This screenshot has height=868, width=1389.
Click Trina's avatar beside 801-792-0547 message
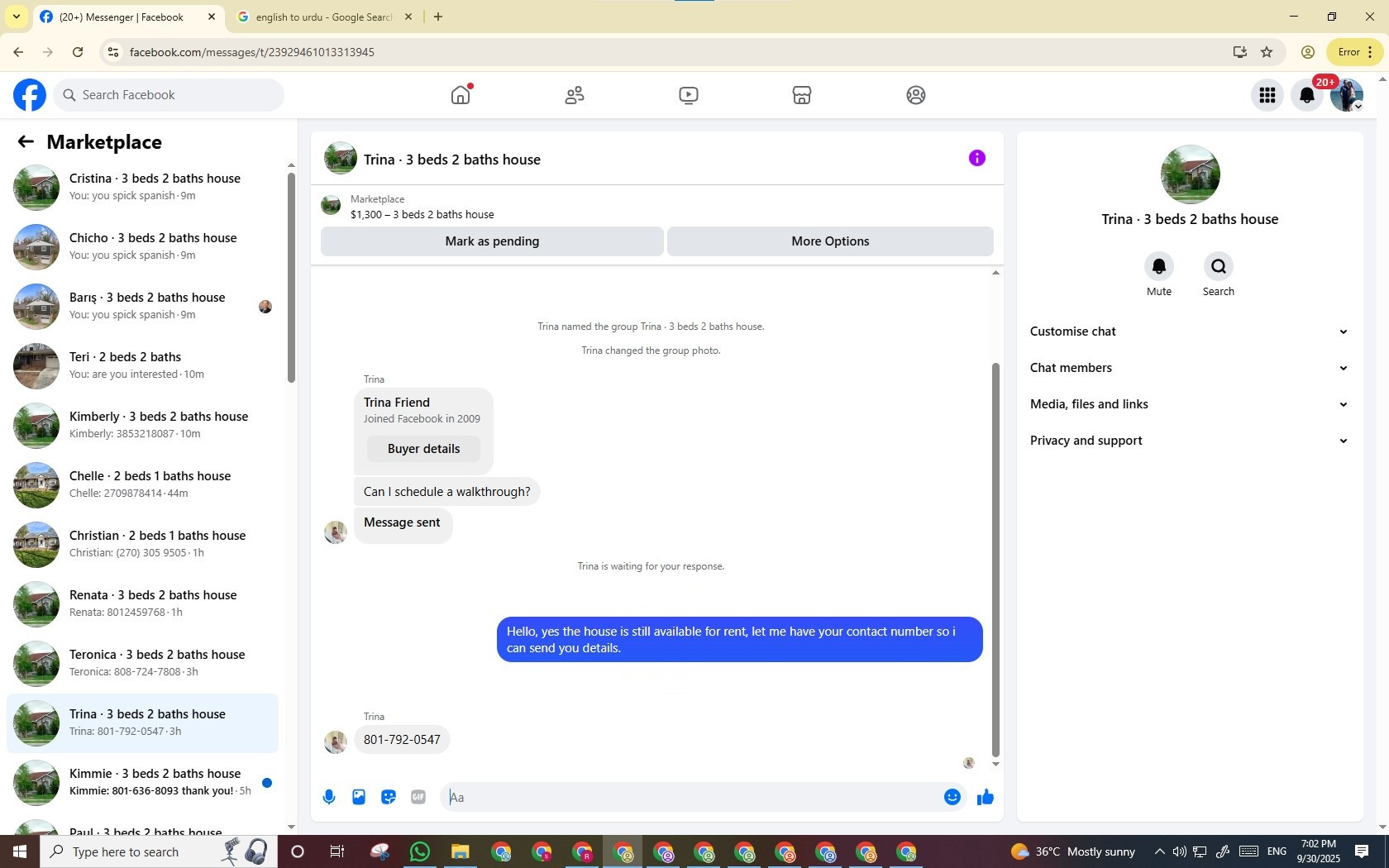[x=336, y=742]
